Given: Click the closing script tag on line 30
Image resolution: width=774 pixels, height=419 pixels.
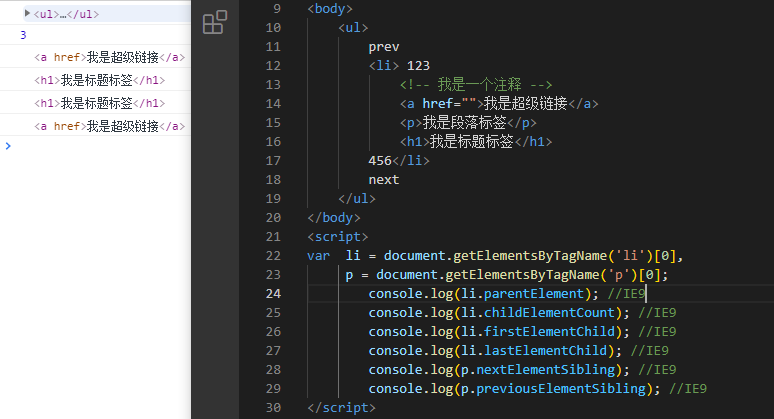Looking at the screenshot, I should pyautogui.click(x=341, y=408).
